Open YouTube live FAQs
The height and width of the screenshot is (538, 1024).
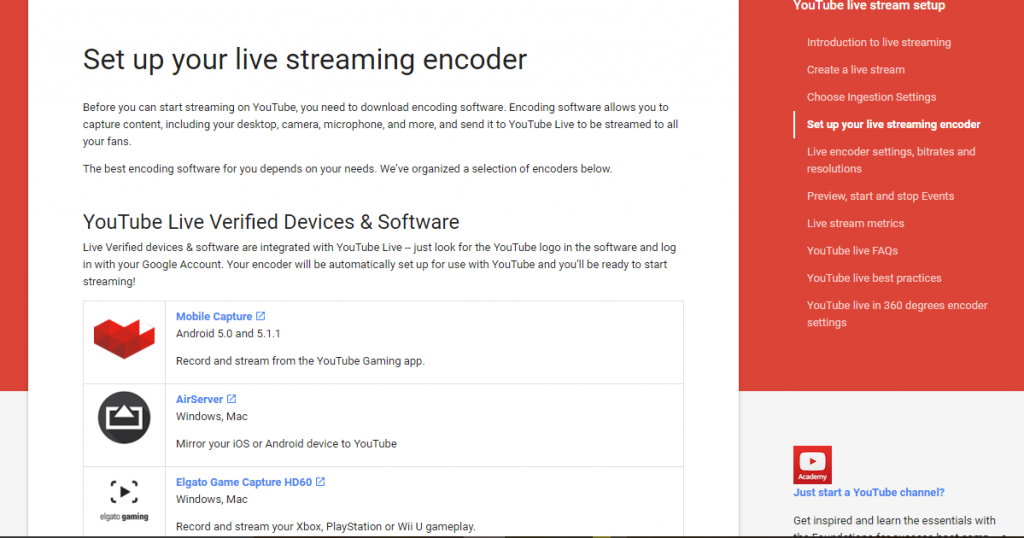tap(852, 251)
